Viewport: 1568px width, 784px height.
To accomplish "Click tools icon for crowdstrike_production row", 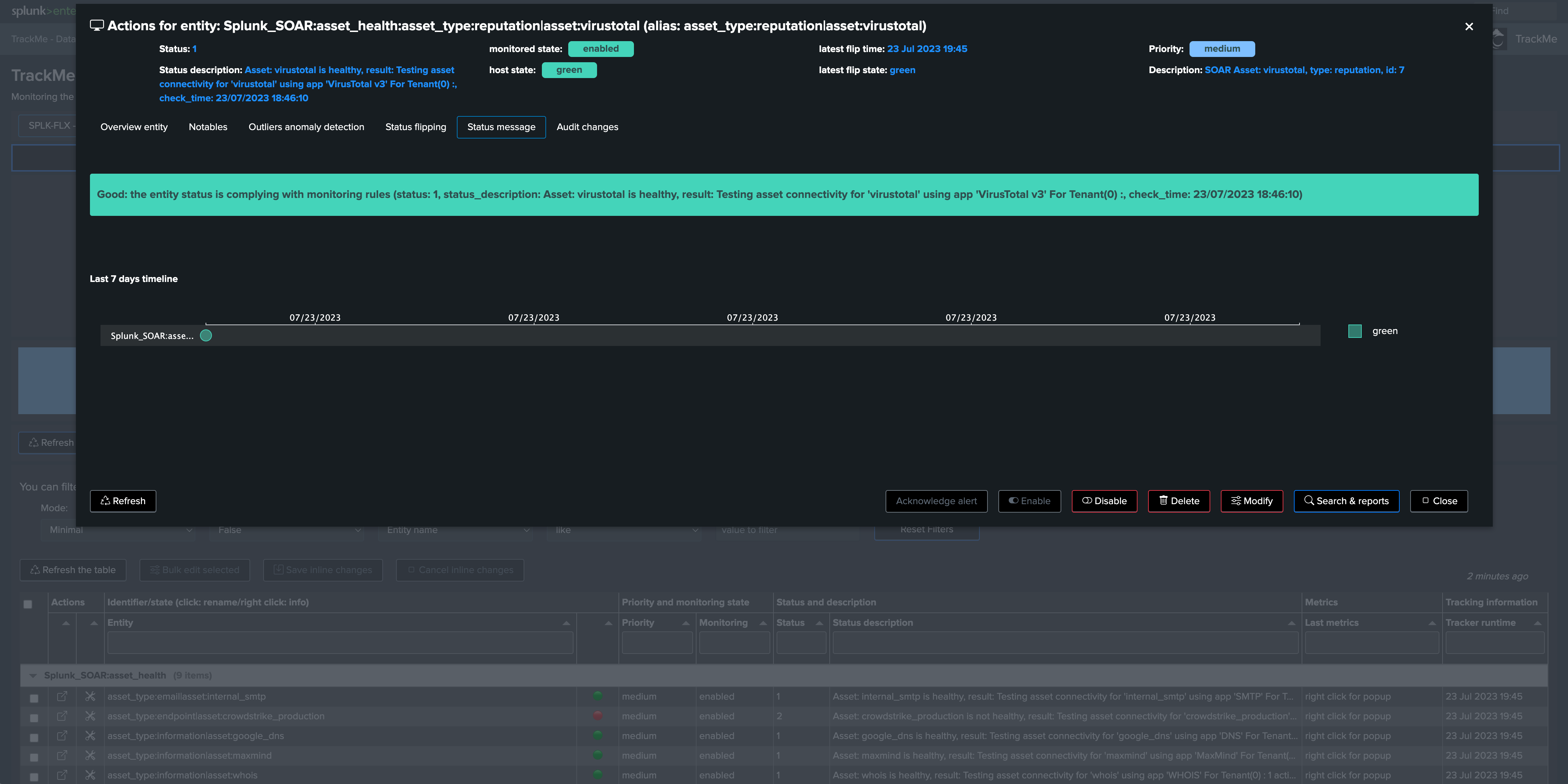I will click(x=90, y=716).
